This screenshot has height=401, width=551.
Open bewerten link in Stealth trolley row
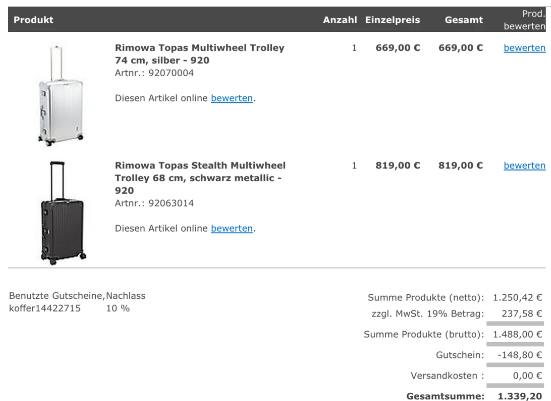(524, 166)
